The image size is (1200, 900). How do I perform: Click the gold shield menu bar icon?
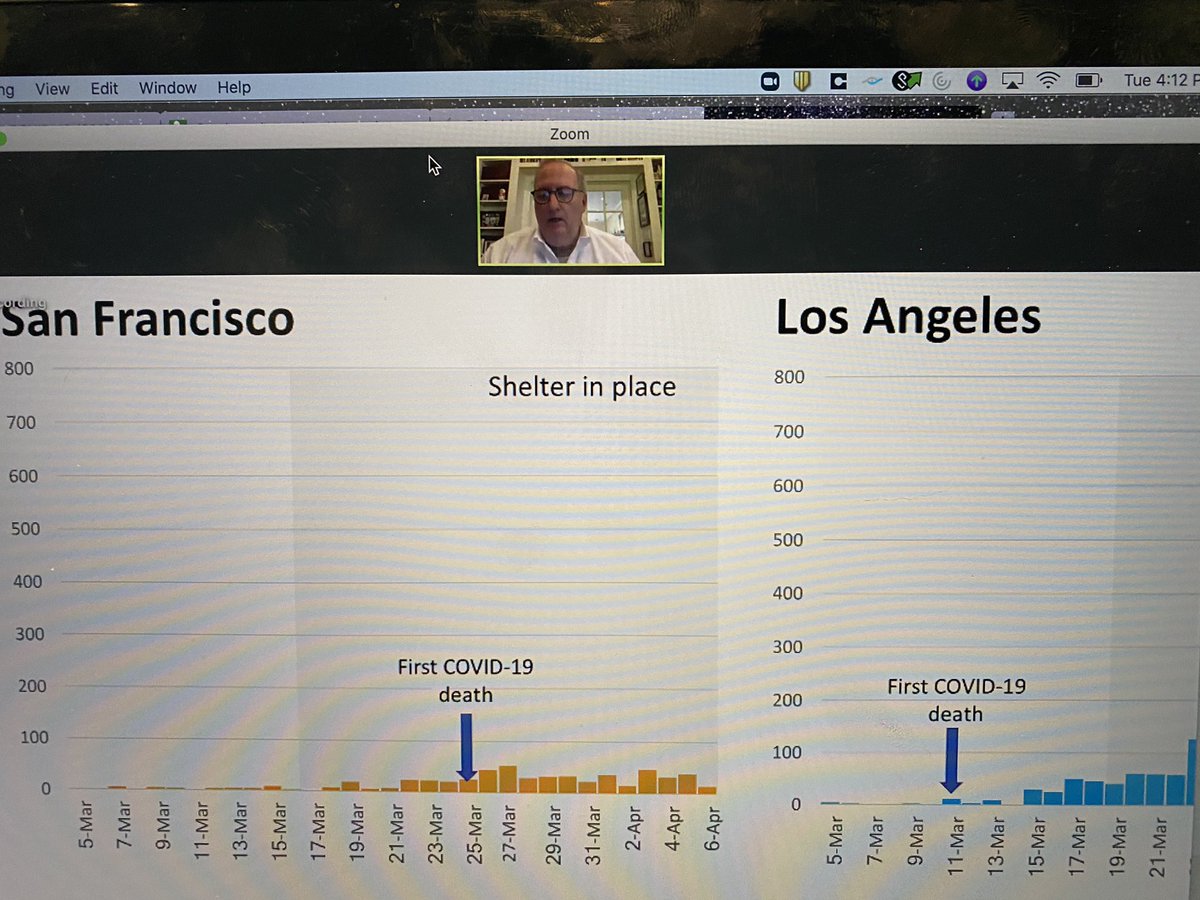802,81
